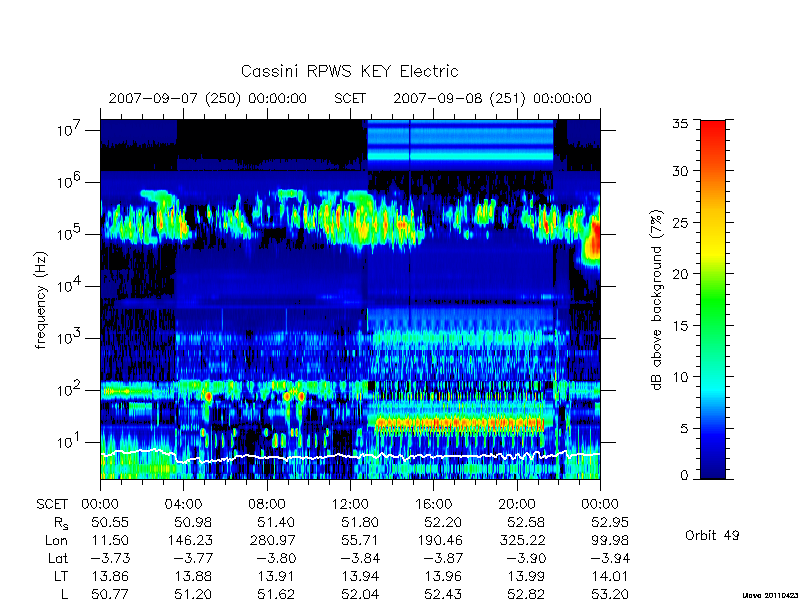Click the SCET row header below the plot
This screenshot has width=800, height=600.
click(52, 504)
